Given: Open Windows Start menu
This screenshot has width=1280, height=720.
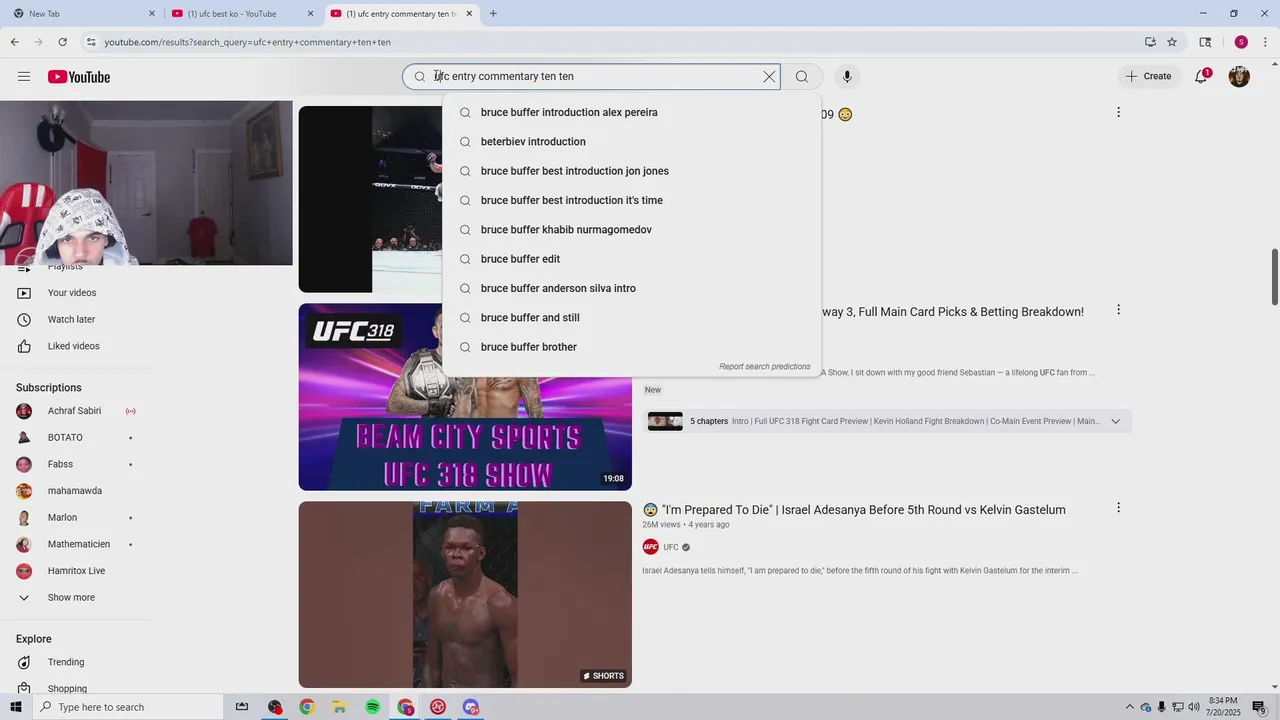Looking at the screenshot, I should [15, 707].
